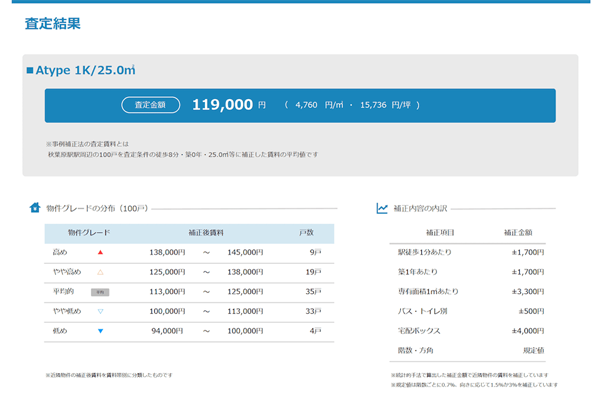Click the 低め grade label
Image resolution: width=603 pixels, height=397 pixels.
click(60, 331)
